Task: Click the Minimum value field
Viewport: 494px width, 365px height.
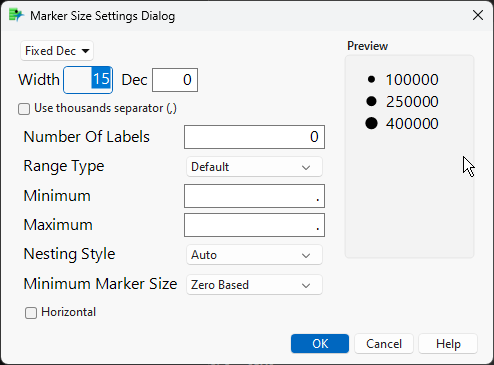Action: (254, 196)
